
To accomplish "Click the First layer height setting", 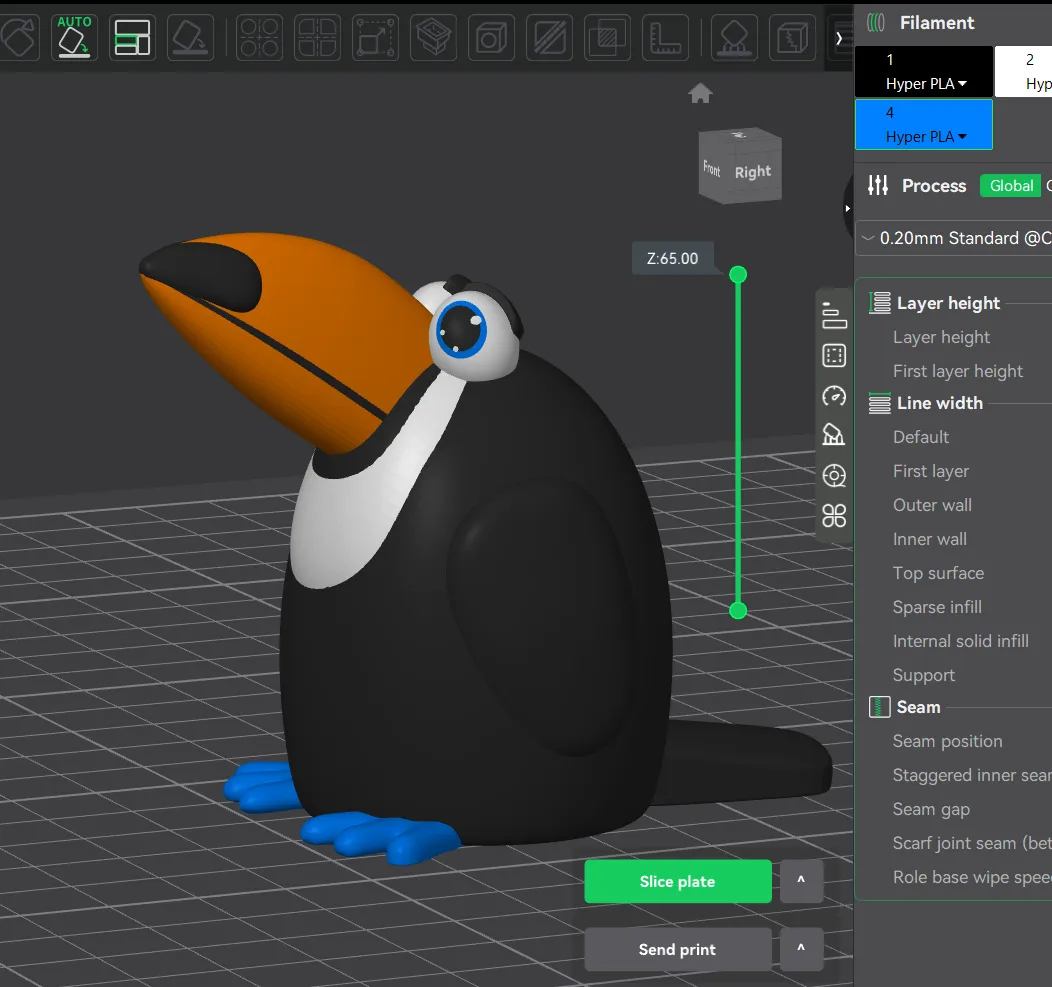I will [957, 371].
